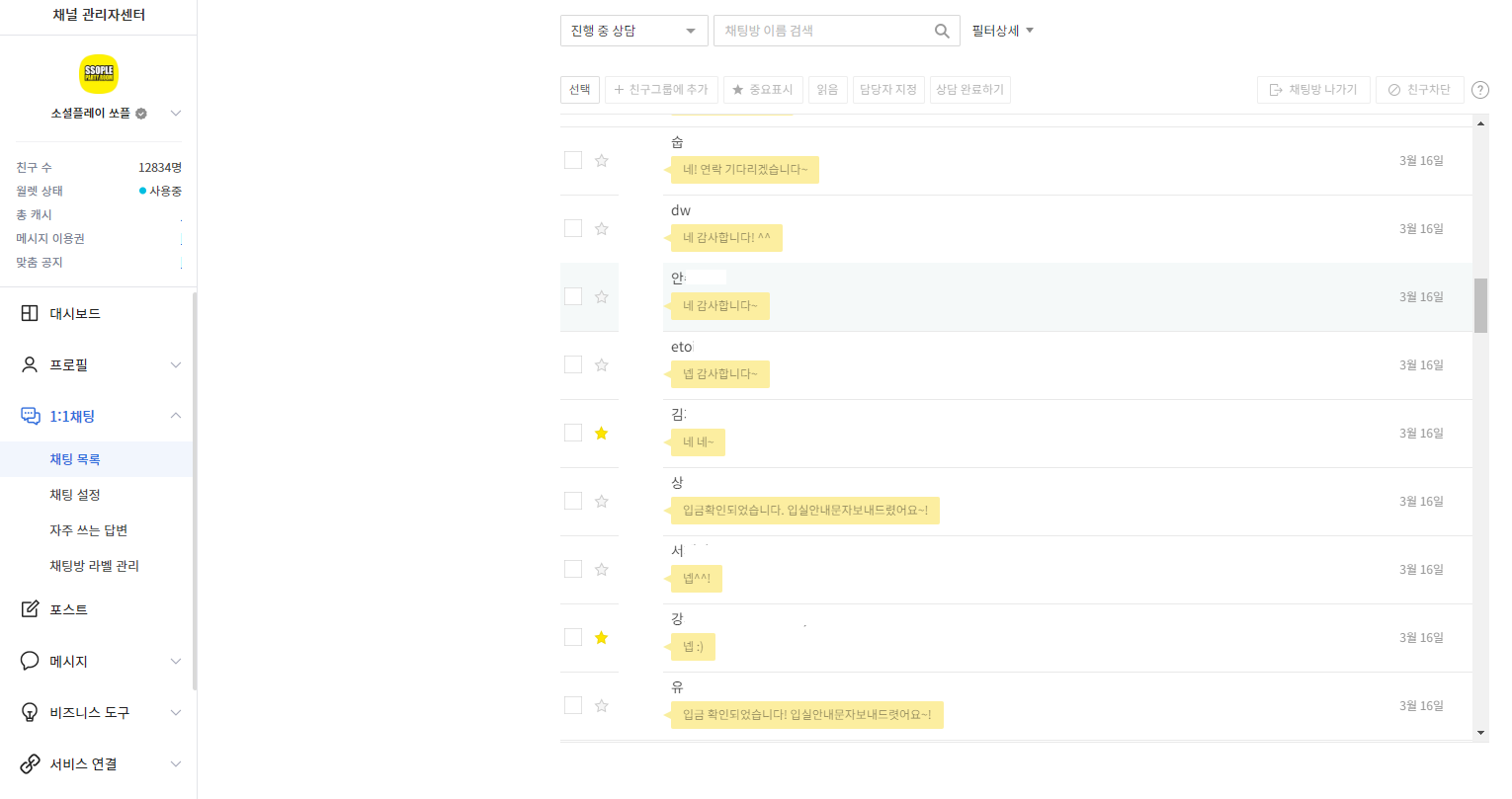Check the box for 숩's chat
Viewport: 1512px width, 799px height.
pos(573,160)
